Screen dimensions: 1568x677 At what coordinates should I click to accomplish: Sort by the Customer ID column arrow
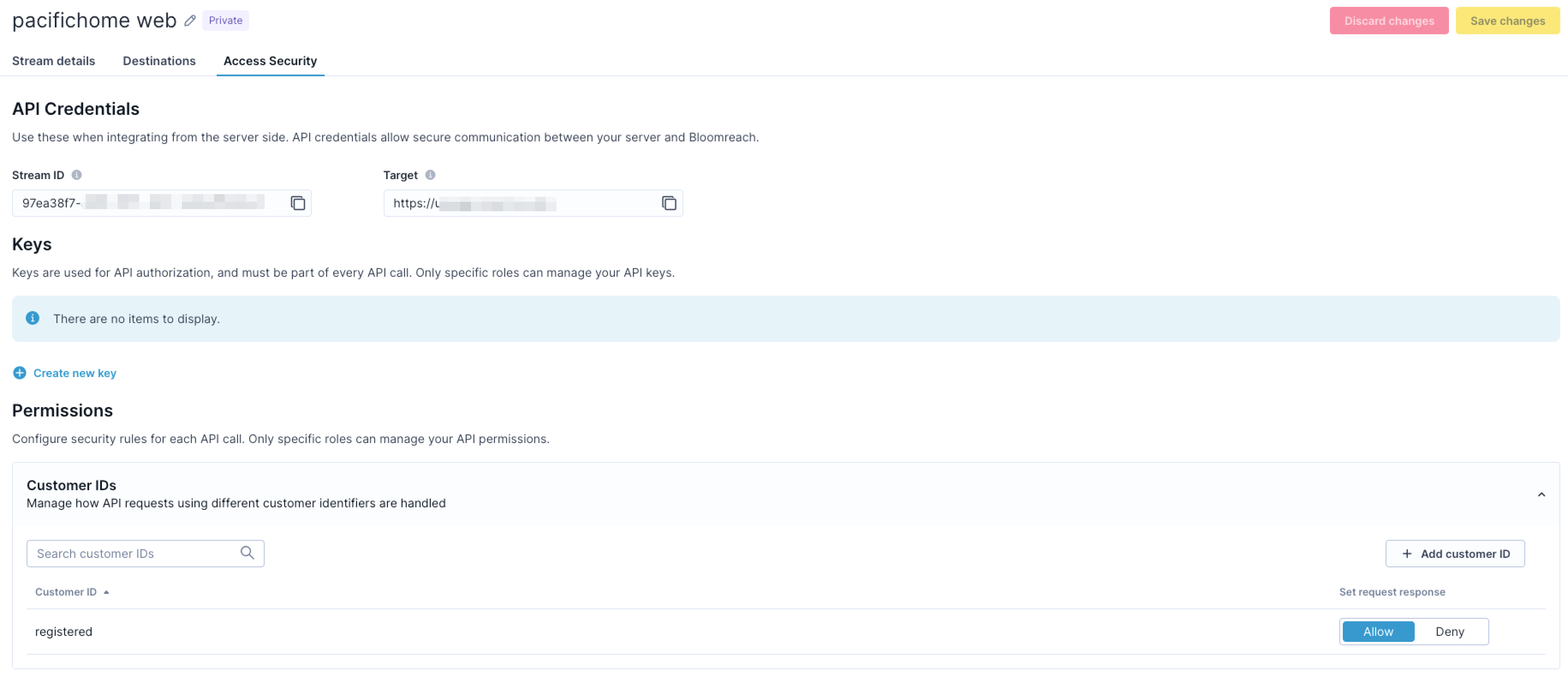click(107, 592)
